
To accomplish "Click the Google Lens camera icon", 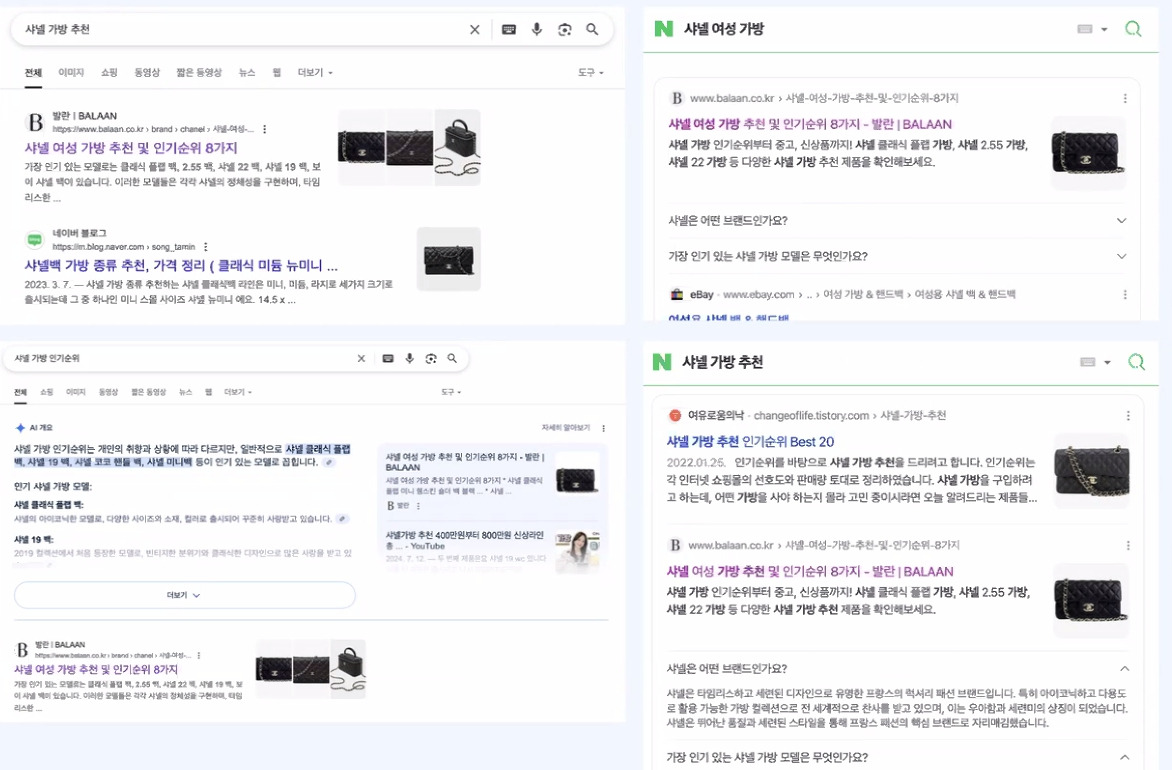I will tap(564, 29).
